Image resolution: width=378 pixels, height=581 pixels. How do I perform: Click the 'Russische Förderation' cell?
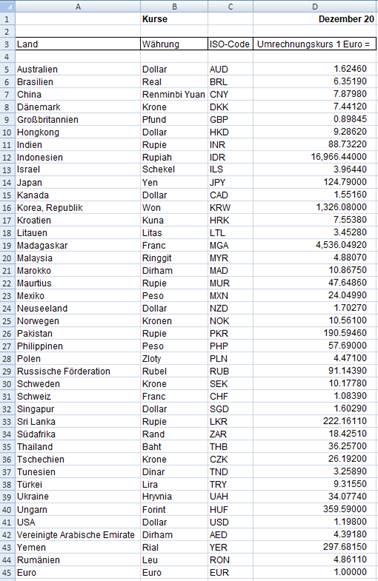(x=78, y=371)
